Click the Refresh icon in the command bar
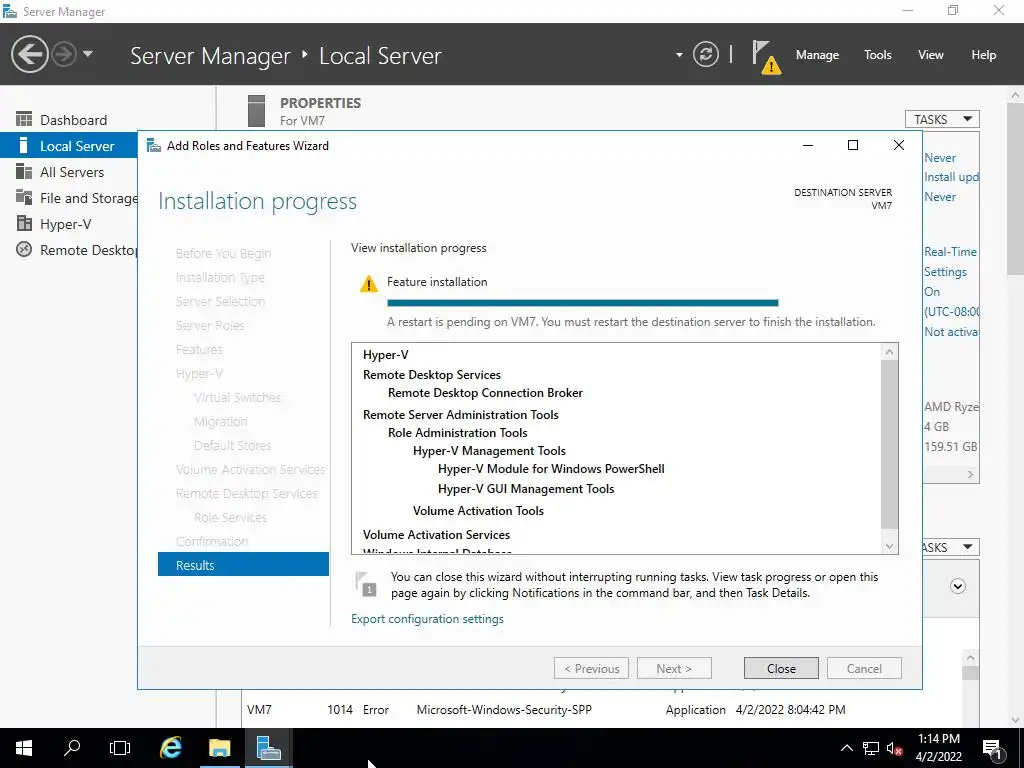1024x768 pixels. 705,54
